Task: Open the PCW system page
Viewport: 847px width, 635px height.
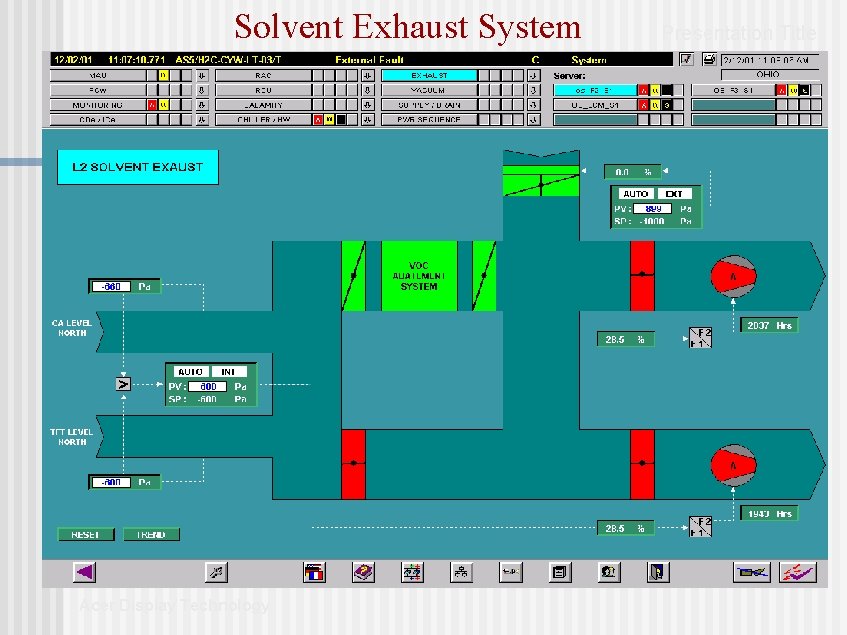Action: pyautogui.click(x=98, y=90)
